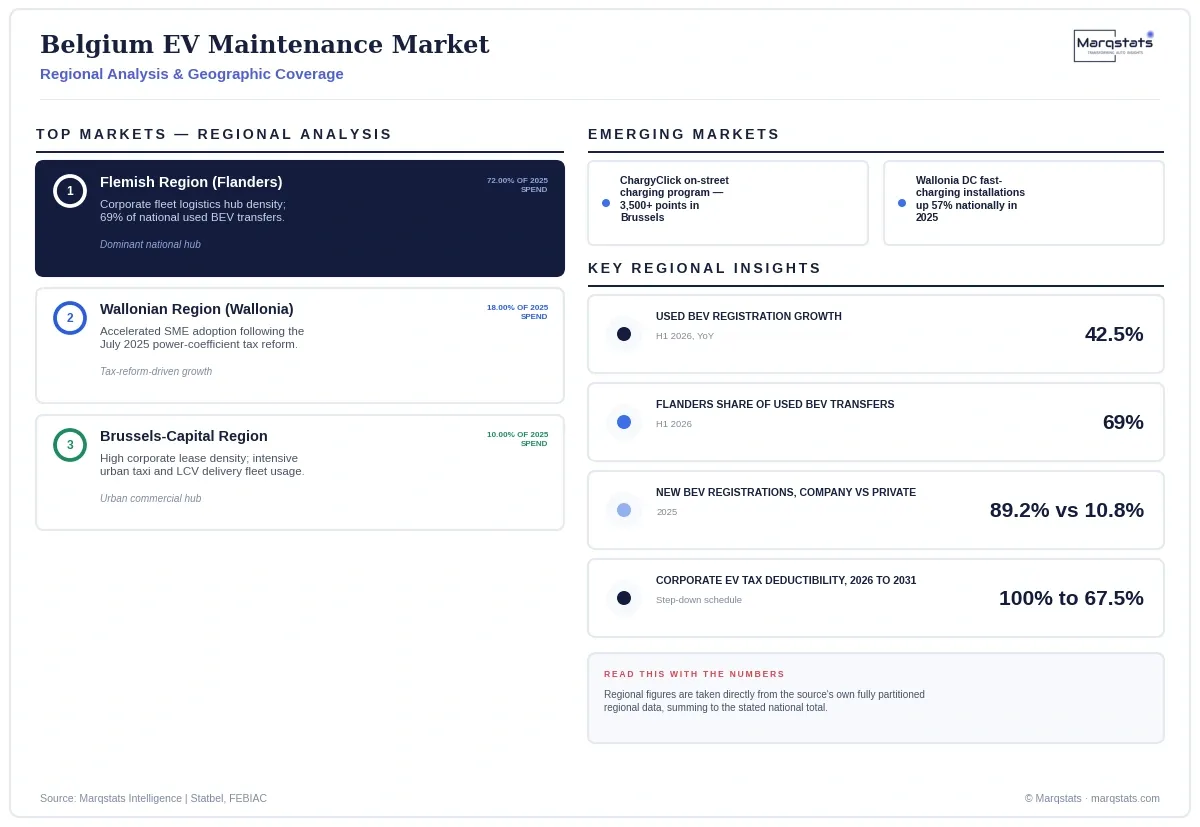Click the Flanders description about corporate fleet logistics
The width and height of the screenshot is (1200, 827).
pyautogui.click(x=193, y=211)
